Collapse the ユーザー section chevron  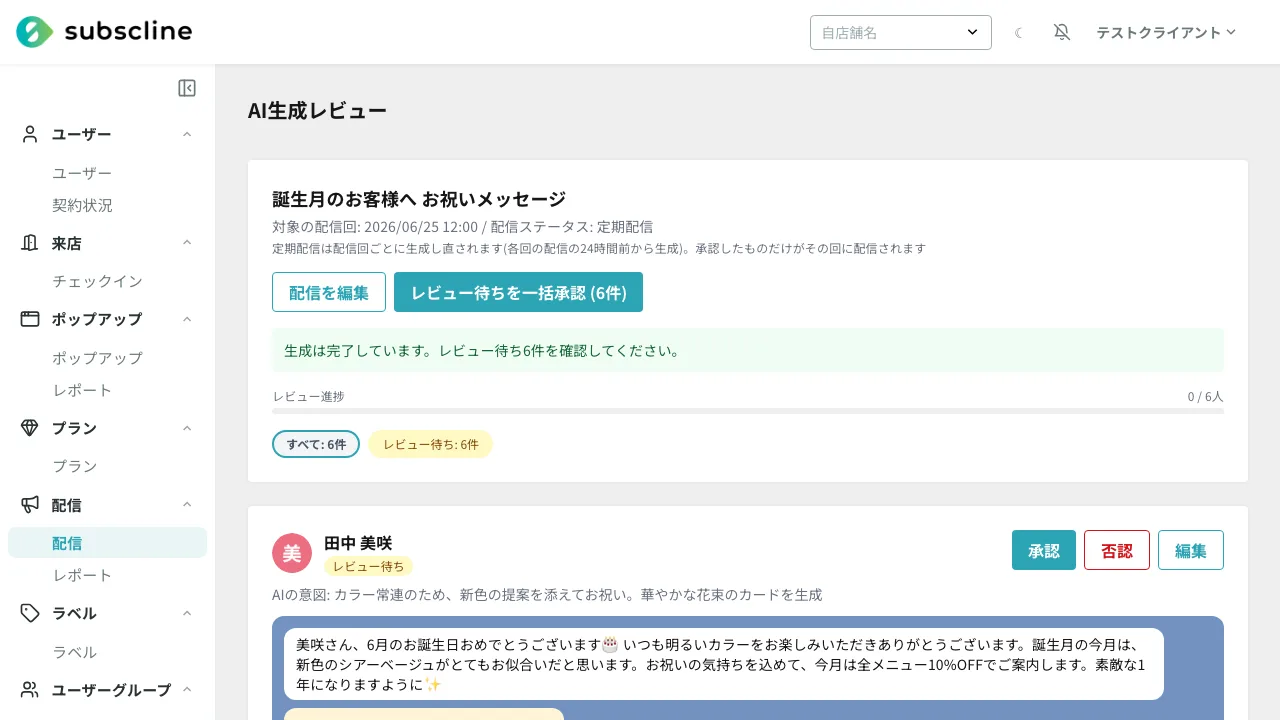tap(187, 134)
